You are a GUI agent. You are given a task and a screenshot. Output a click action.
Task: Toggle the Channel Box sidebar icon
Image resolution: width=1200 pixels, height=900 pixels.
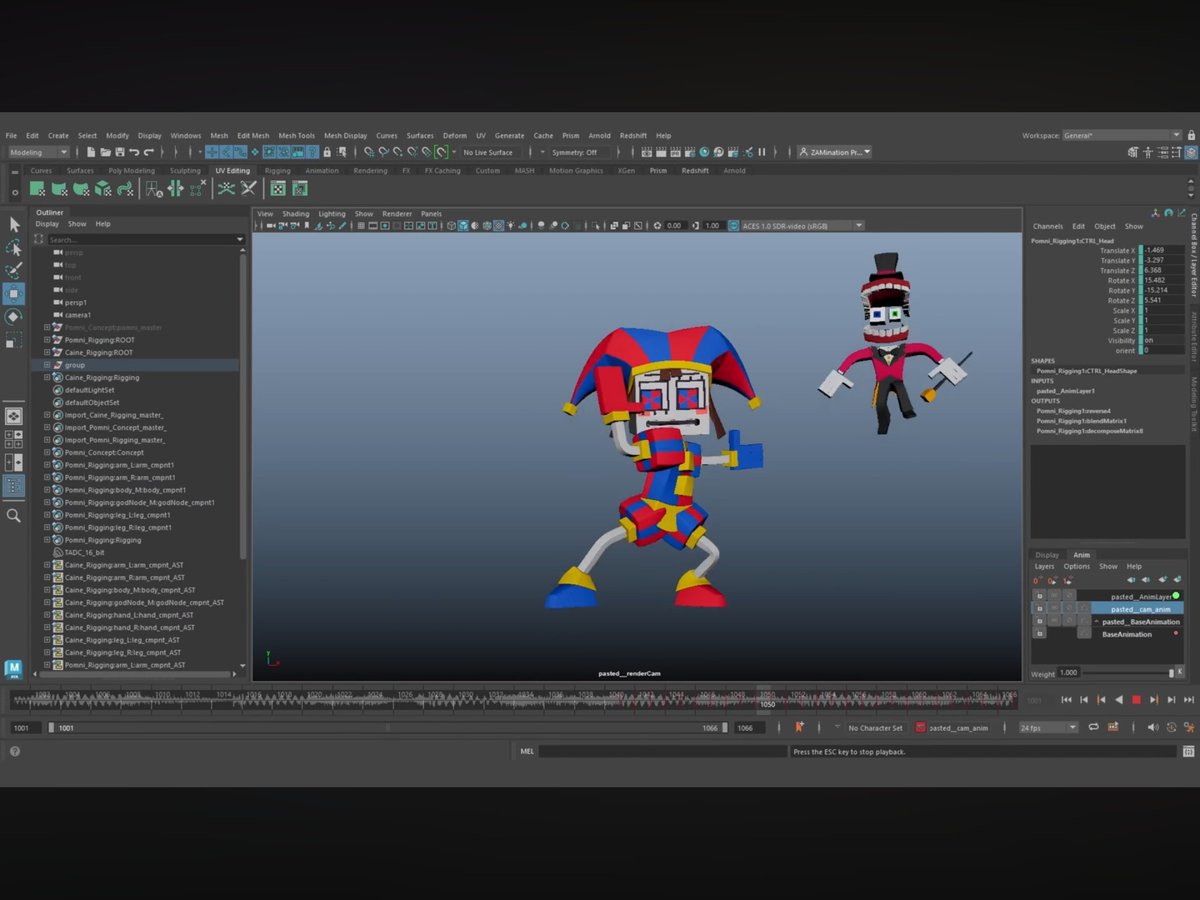(x=1191, y=152)
